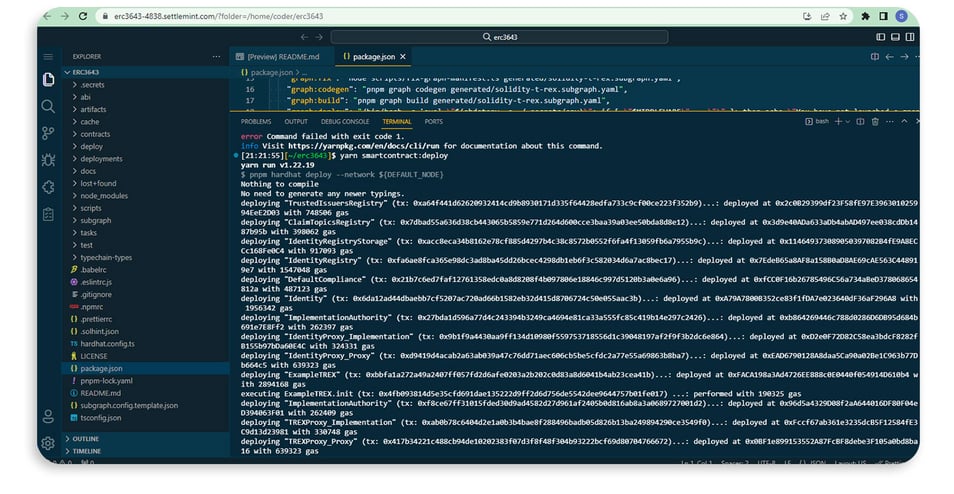Image resolution: width=954 pixels, height=494 pixels.
Task: Install app icon in address bar
Action: 807,16
